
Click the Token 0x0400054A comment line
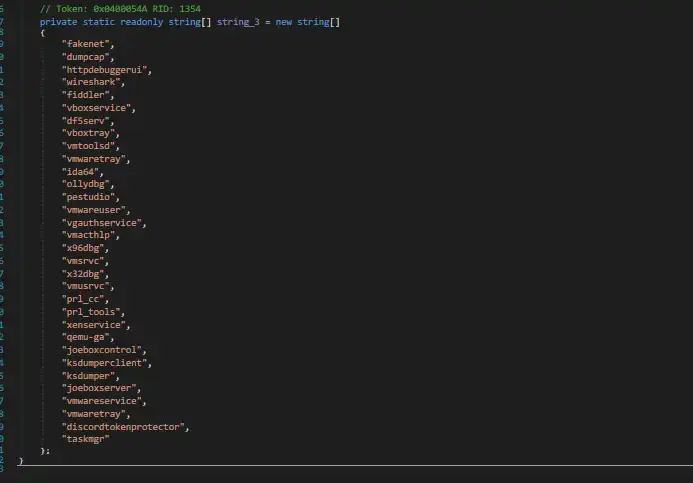coord(120,9)
